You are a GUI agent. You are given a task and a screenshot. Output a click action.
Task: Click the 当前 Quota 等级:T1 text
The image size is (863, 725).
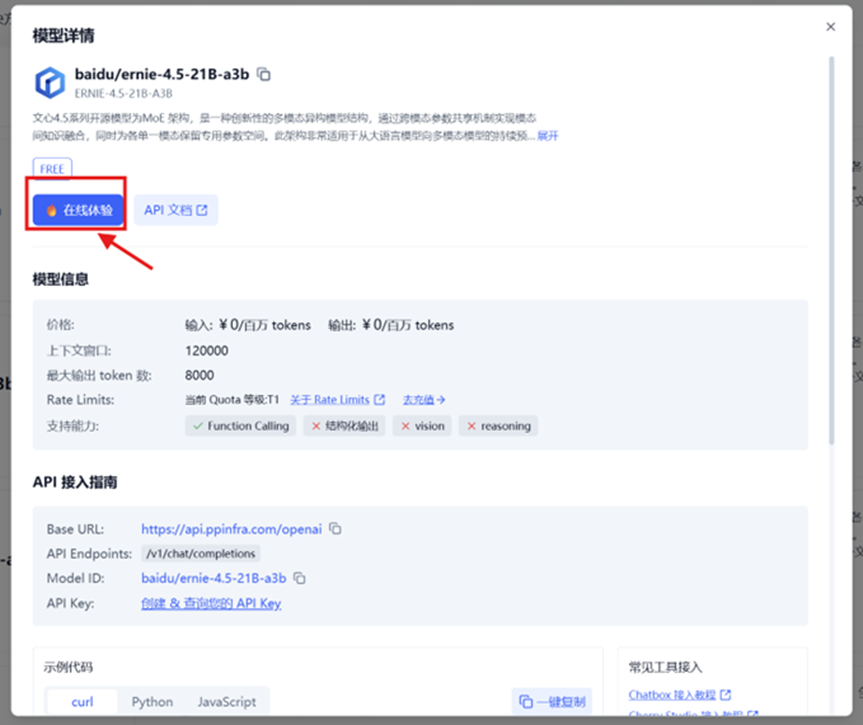click(x=232, y=400)
